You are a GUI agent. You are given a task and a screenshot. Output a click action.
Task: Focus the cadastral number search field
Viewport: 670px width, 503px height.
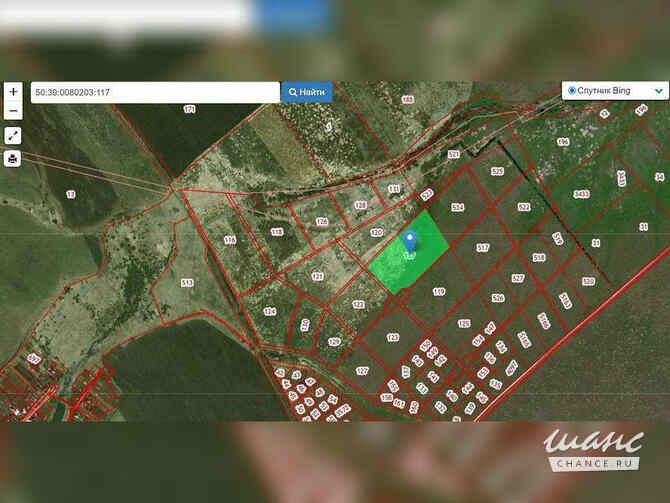pyautogui.click(x=155, y=92)
